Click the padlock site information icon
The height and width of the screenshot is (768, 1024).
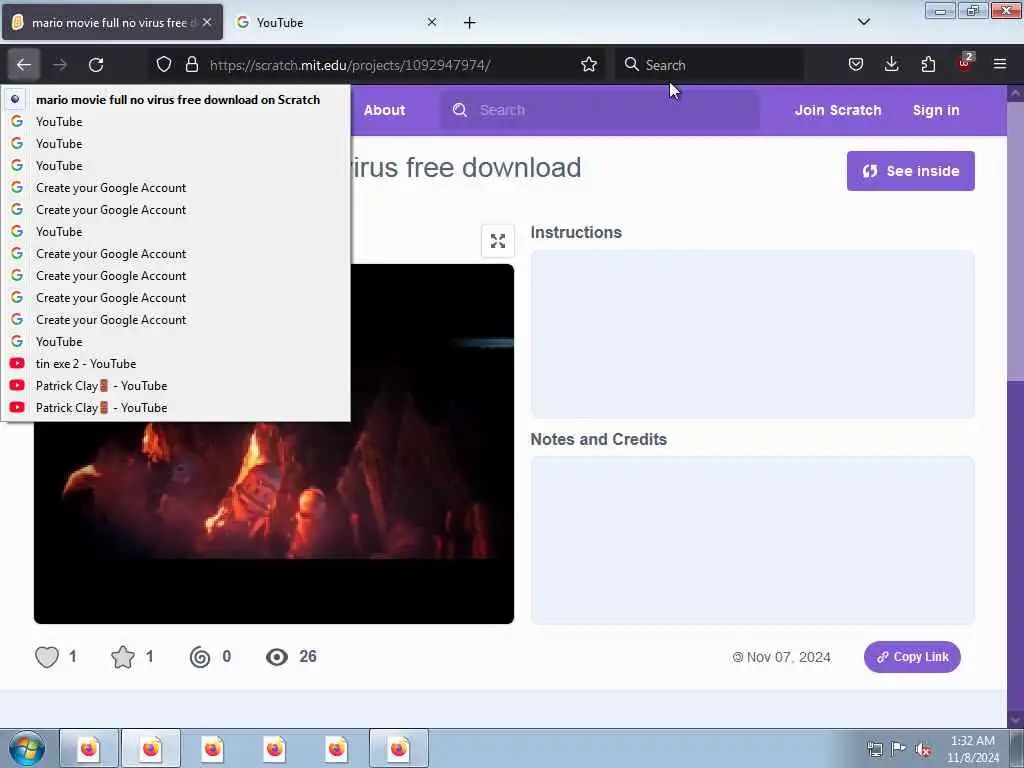191,65
